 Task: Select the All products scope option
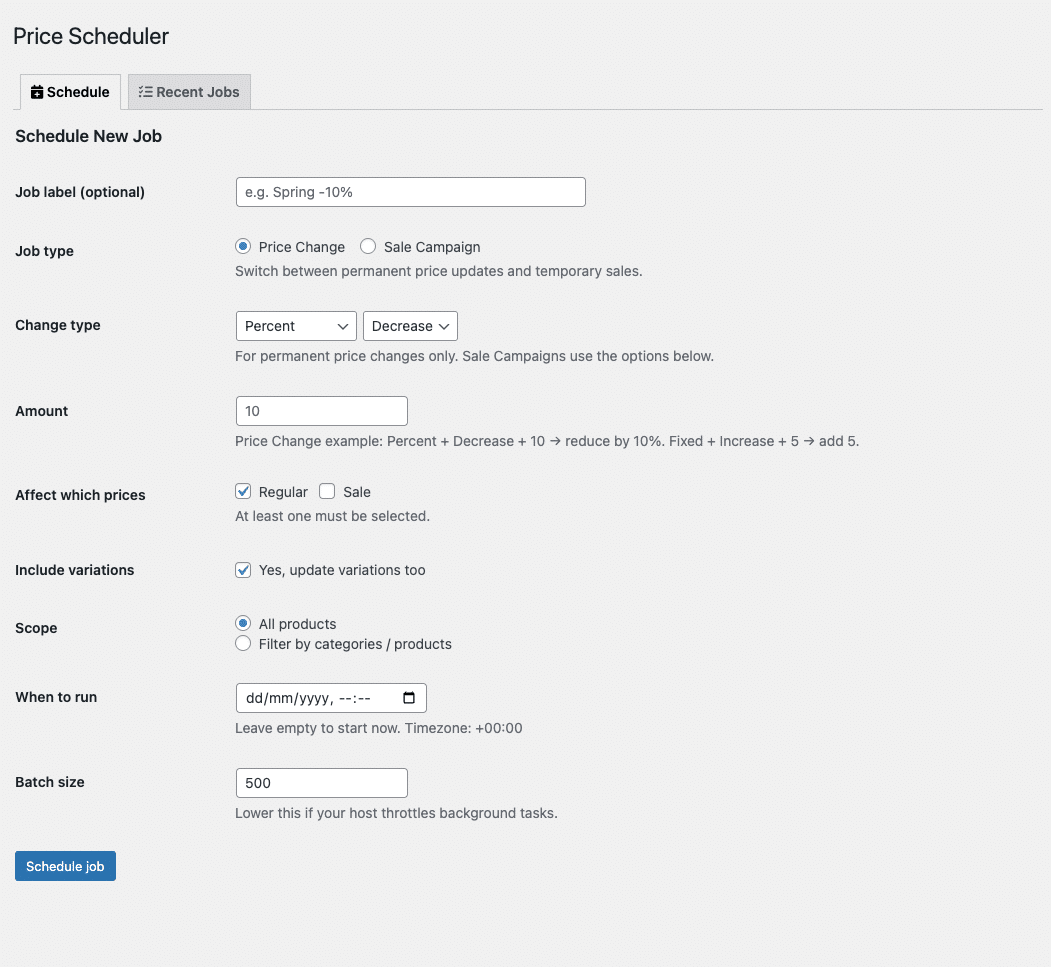(243, 624)
